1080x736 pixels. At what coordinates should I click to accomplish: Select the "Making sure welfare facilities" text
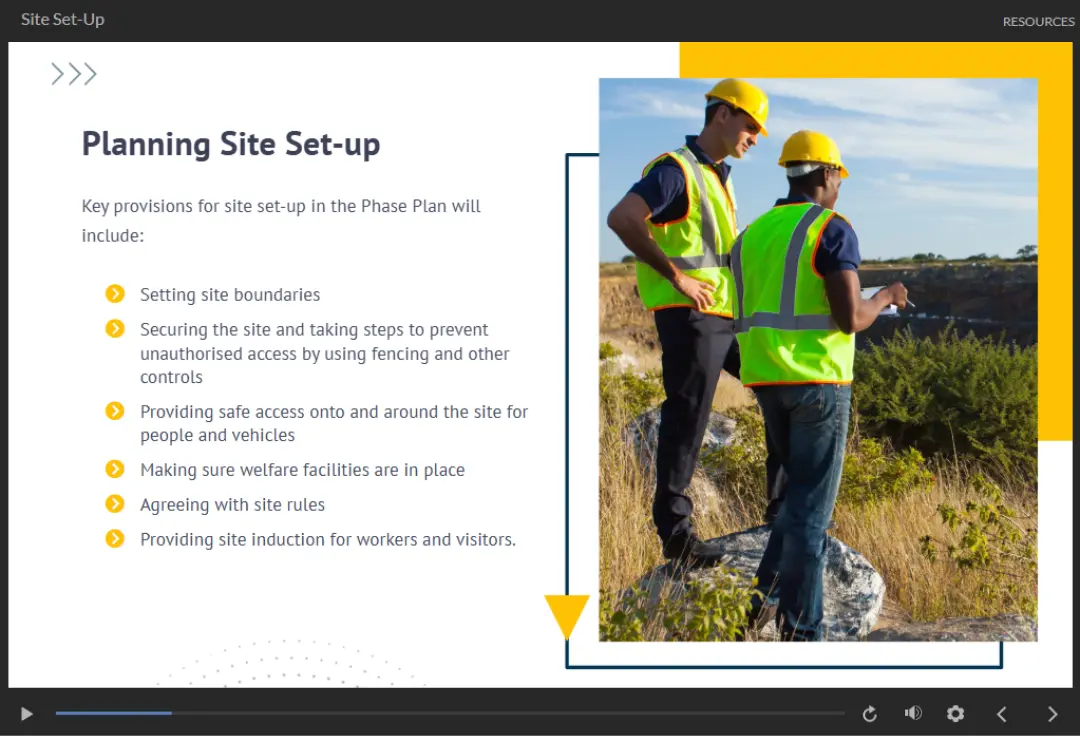coord(302,470)
